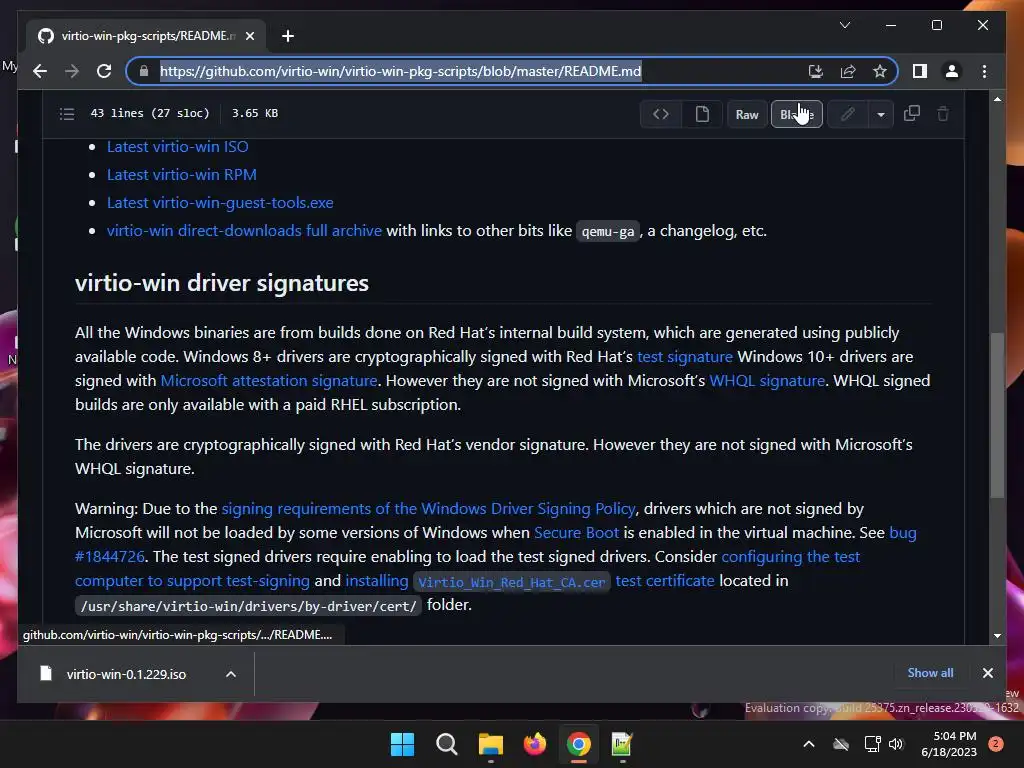Bookmark this tab with star icon

(x=880, y=71)
